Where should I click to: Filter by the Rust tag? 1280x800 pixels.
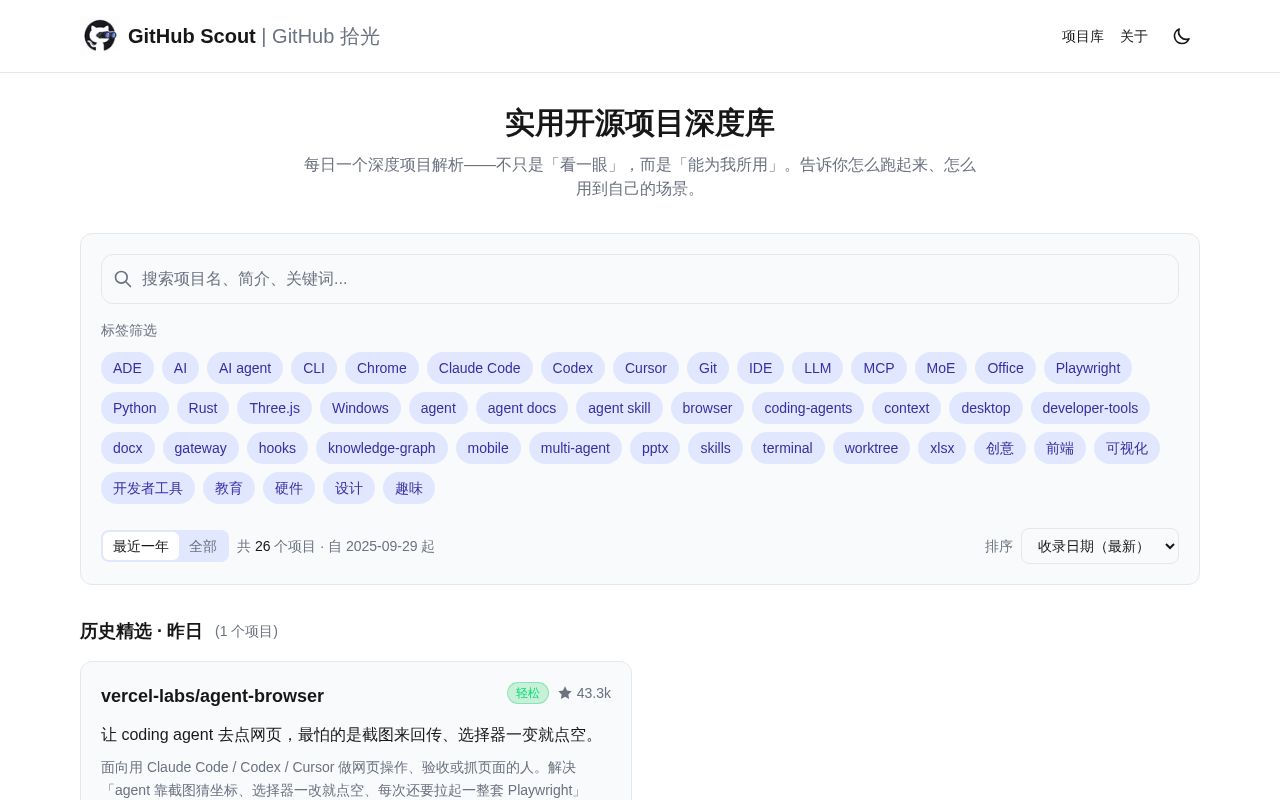click(x=203, y=408)
